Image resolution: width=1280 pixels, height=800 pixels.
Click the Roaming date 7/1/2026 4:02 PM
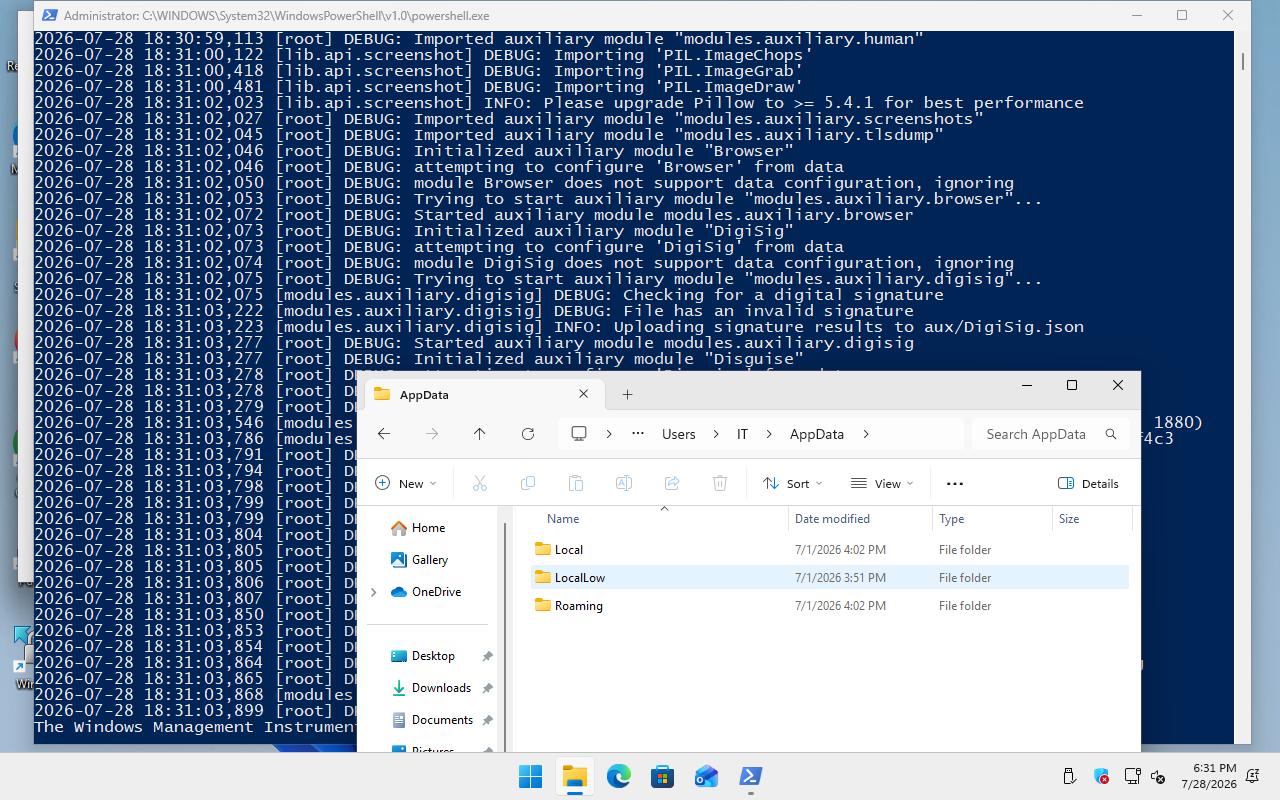point(840,606)
